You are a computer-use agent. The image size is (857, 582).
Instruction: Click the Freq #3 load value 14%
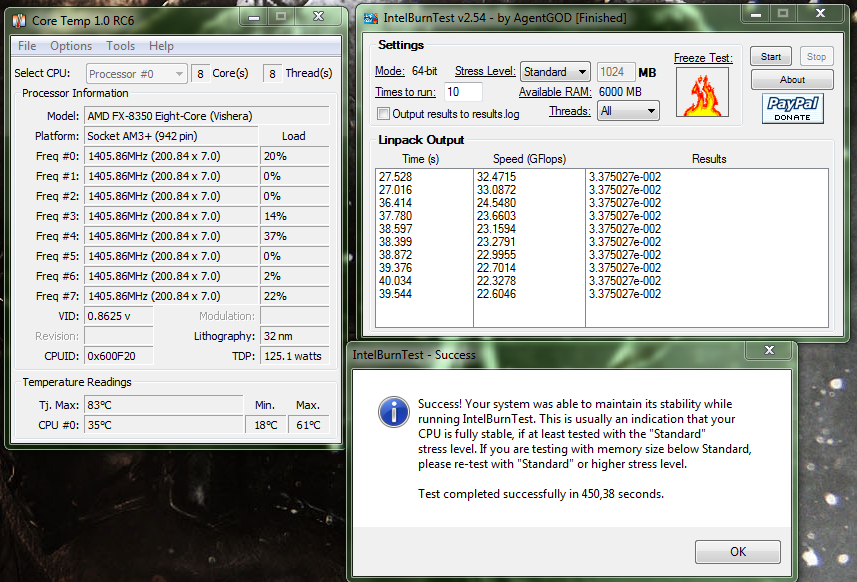pyautogui.click(x=295, y=216)
